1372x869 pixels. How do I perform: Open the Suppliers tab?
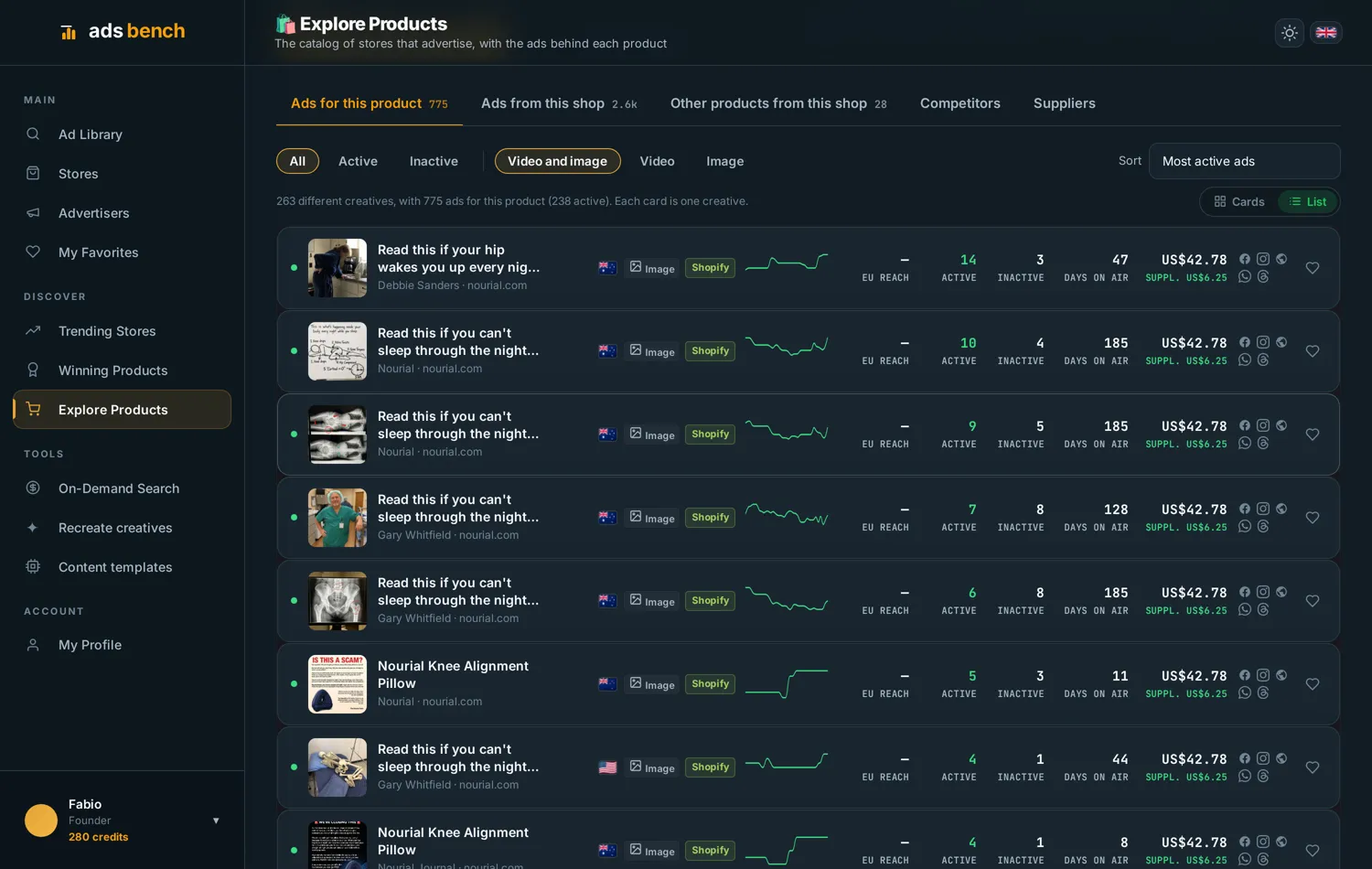pyautogui.click(x=1065, y=103)
